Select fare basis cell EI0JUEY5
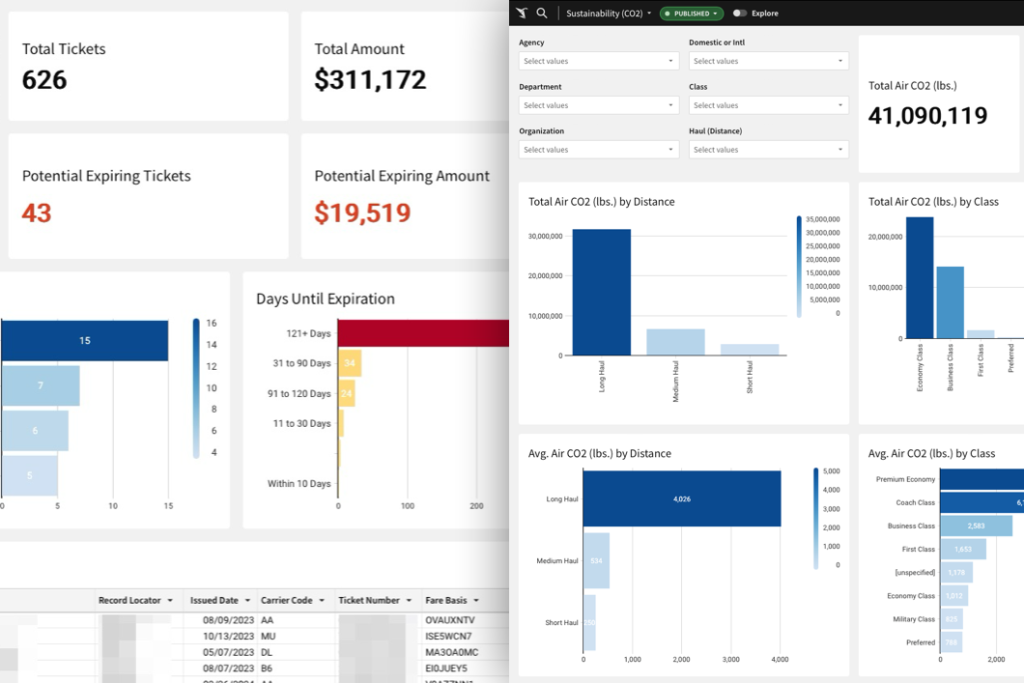1024x683 pixels. tap(446, 668)
